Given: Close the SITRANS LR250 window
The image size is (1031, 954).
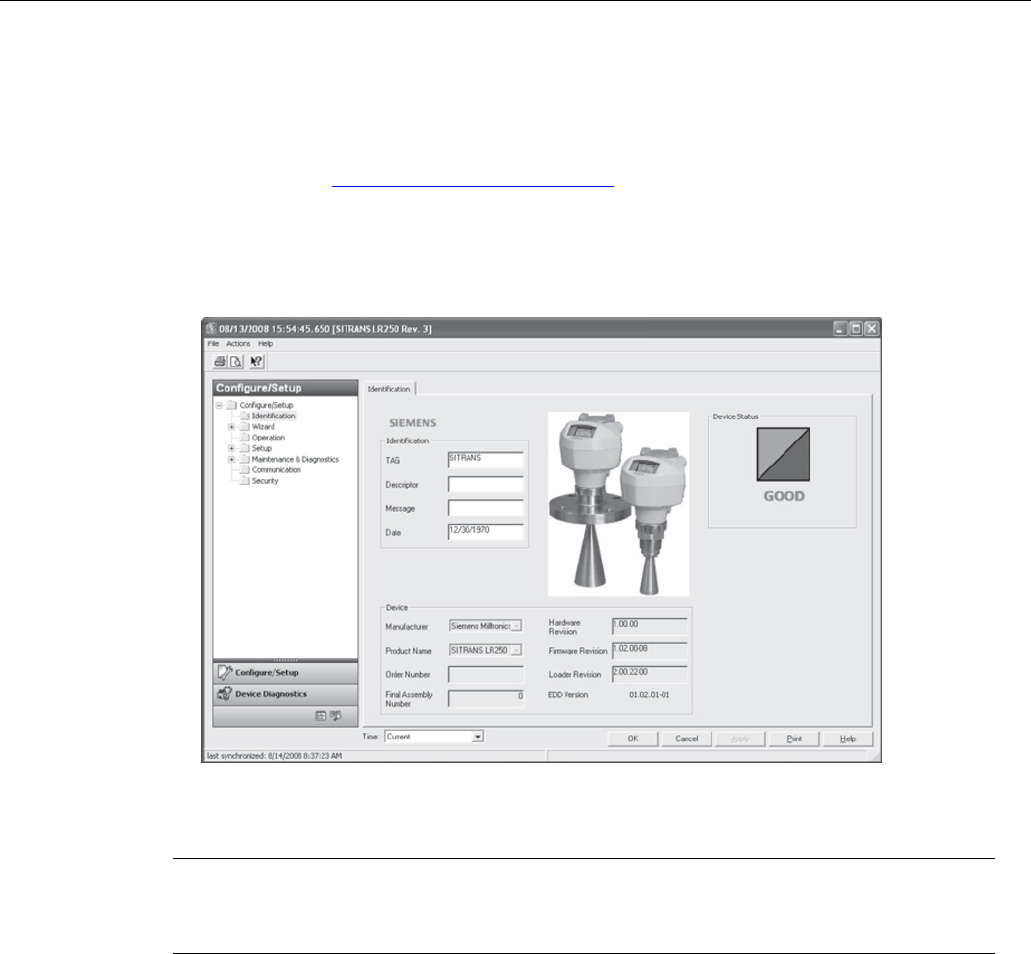Looking at the screenshot, I should point(871,329).
